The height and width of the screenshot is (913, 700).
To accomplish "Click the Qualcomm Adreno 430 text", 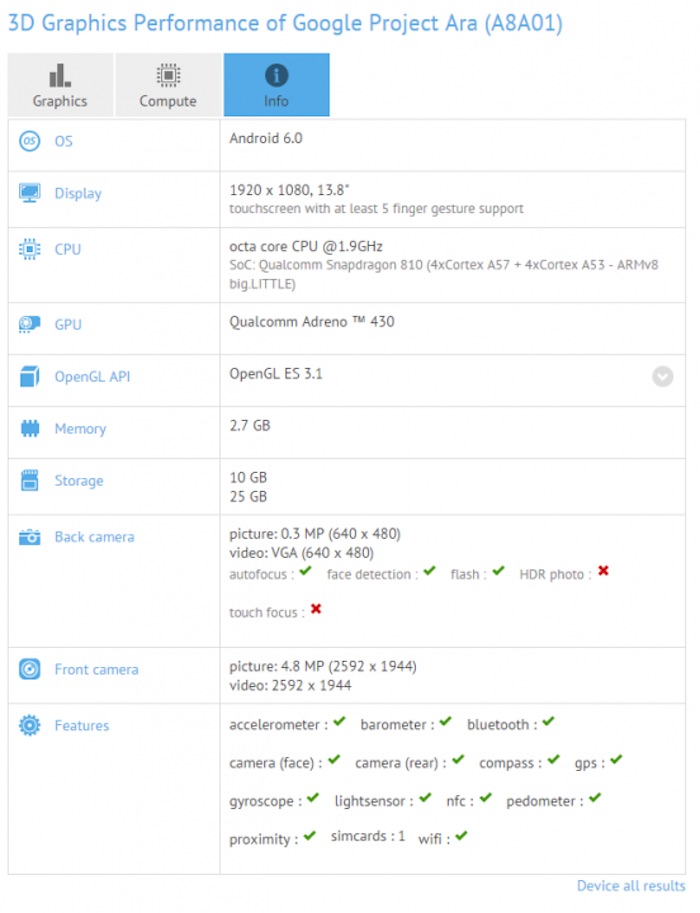I will (x=312, y=321).
